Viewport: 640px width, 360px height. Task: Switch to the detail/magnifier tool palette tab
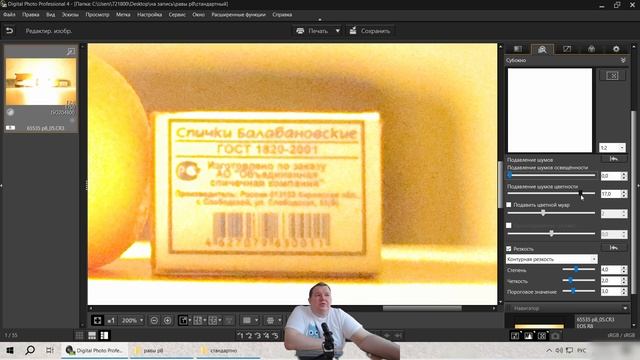pyautogui.click(x=542, y=49)
